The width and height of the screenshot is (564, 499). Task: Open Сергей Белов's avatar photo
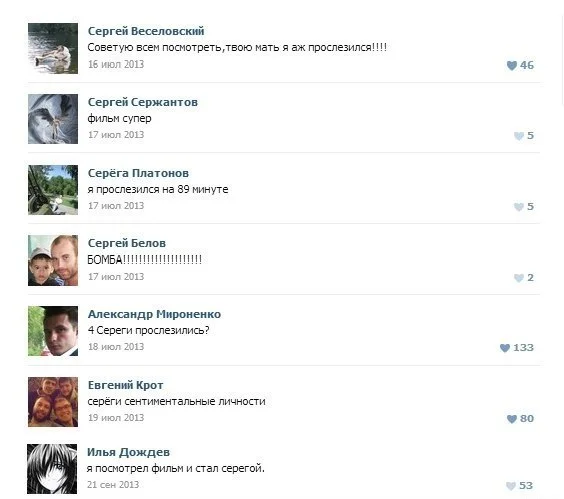[53, 260]
